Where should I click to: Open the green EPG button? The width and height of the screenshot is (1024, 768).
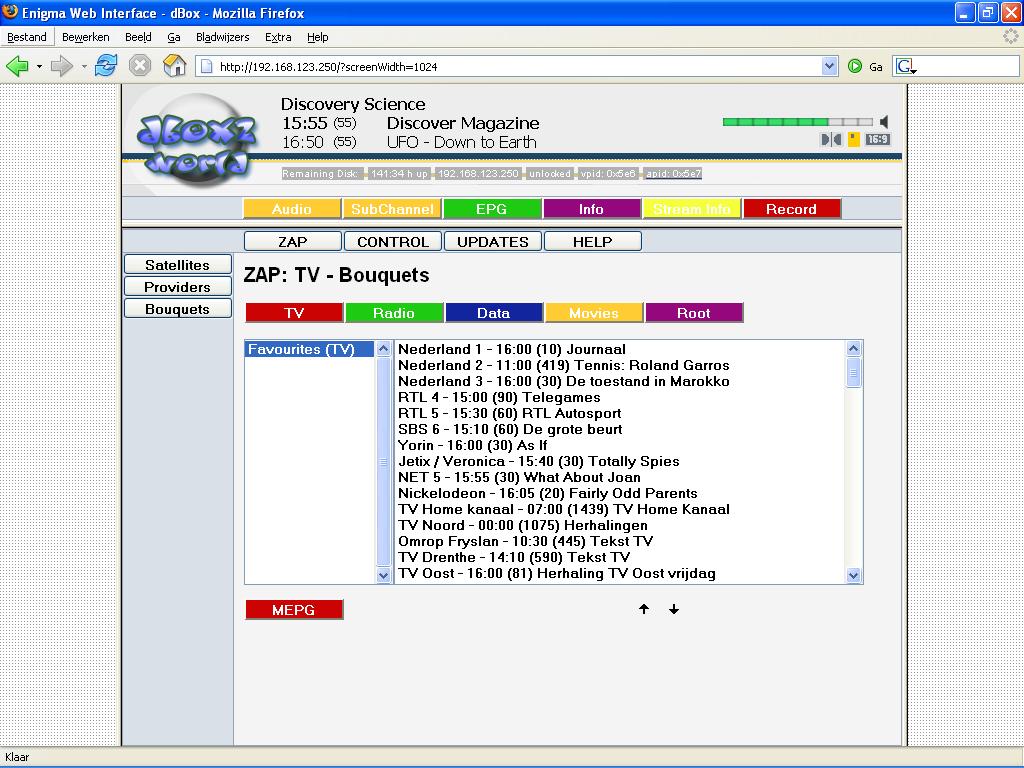[492, 209]
